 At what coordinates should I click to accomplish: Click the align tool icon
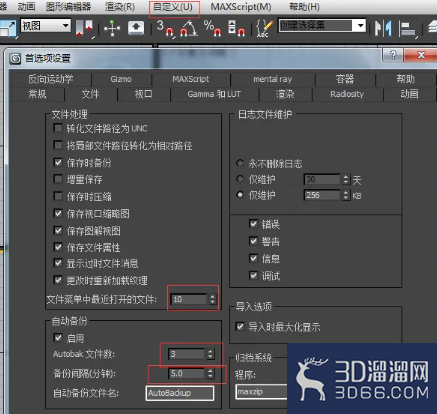coord(408,29)
